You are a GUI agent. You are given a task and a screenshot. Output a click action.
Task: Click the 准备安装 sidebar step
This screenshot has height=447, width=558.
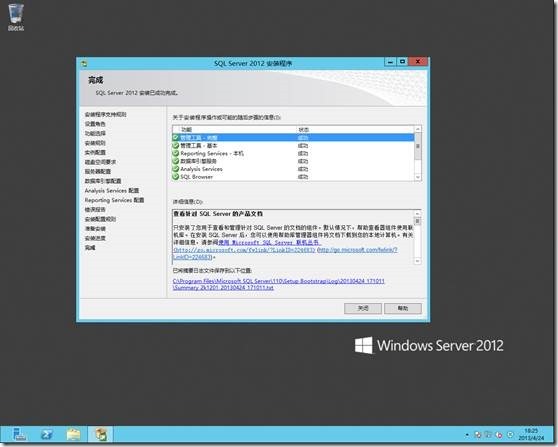click(x=95, y=228)
